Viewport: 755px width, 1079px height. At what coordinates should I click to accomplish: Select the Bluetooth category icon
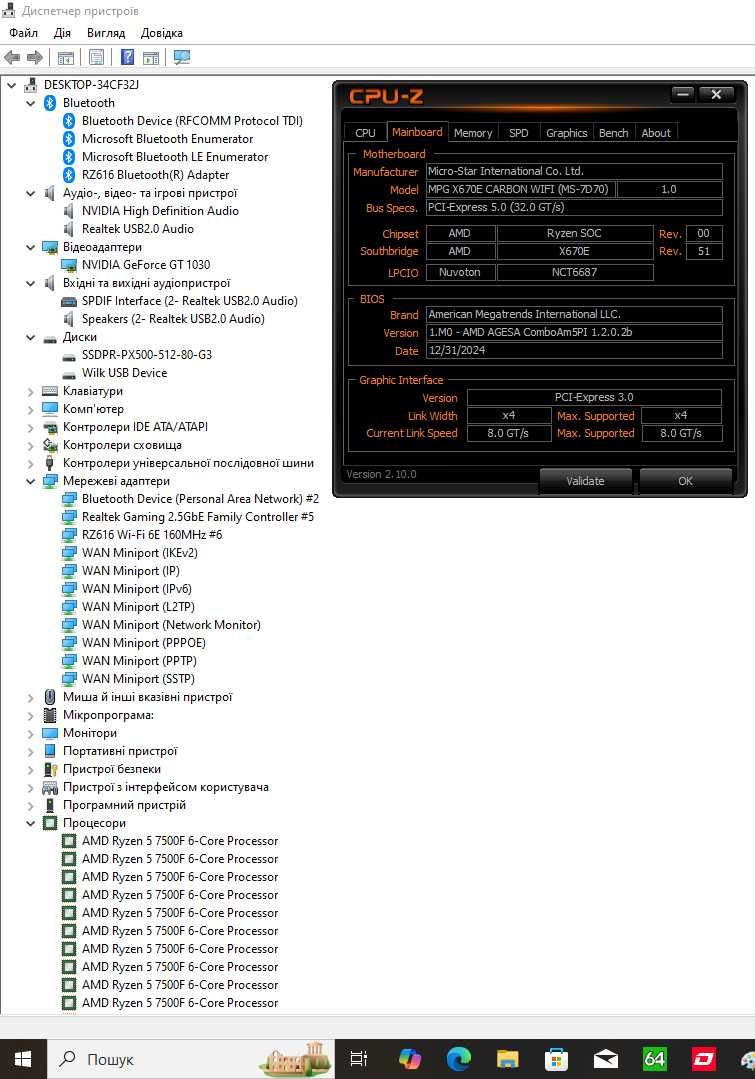point(50,103)
